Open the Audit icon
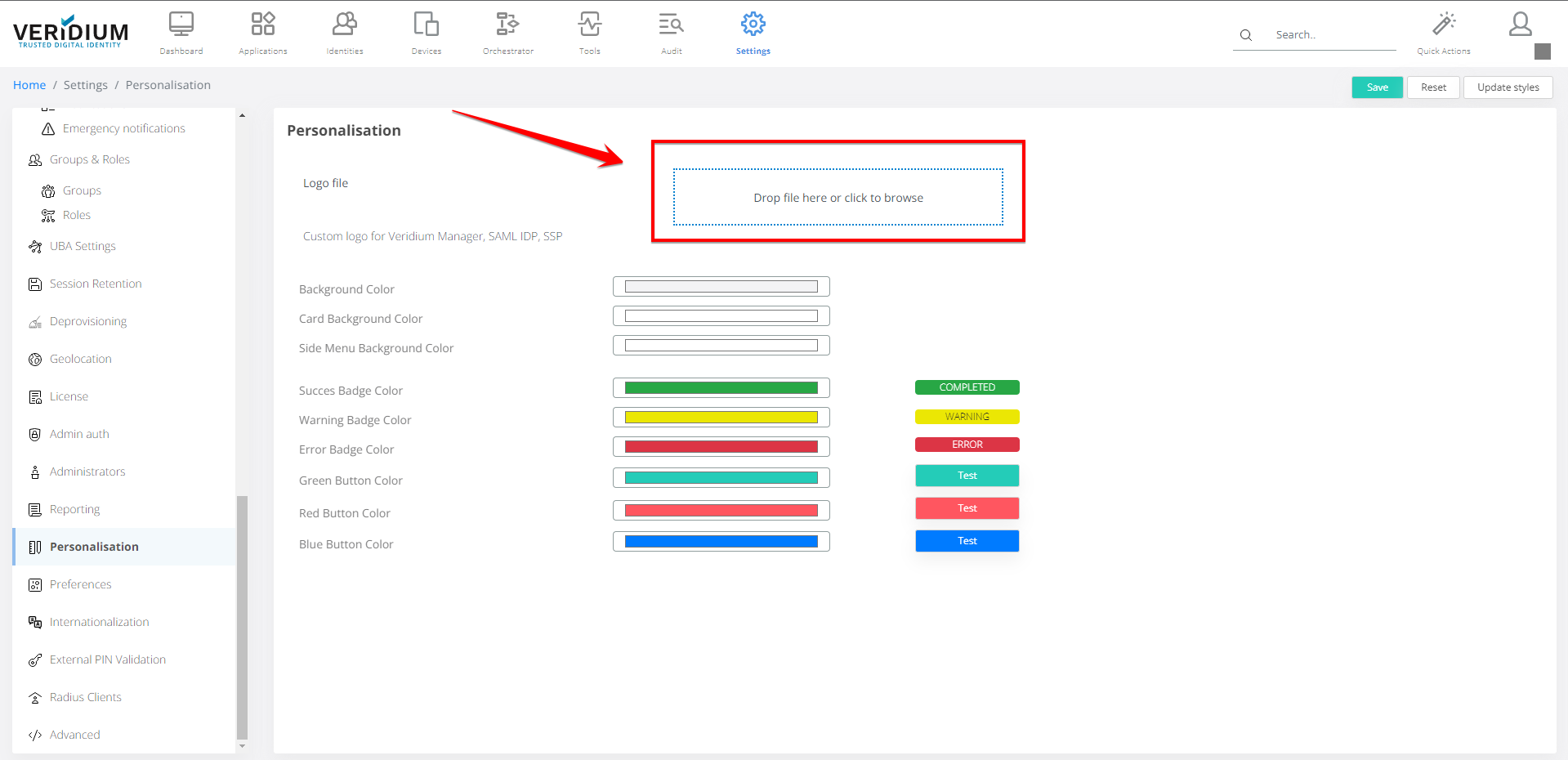The height and width of the screenshot is (760, 1568). pyautogui.click(x=671, y=25)
